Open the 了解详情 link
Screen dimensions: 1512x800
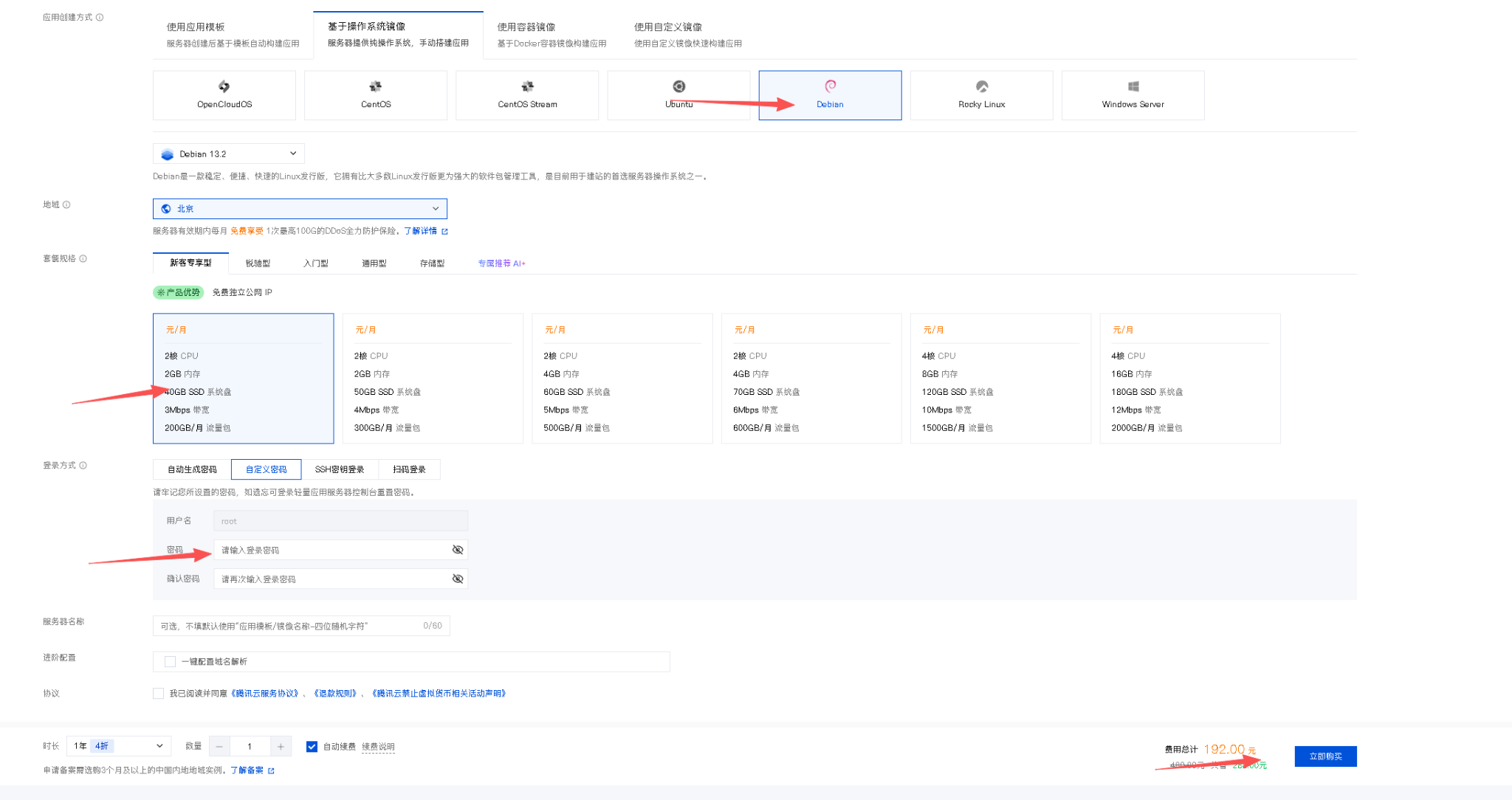(420, 231)
